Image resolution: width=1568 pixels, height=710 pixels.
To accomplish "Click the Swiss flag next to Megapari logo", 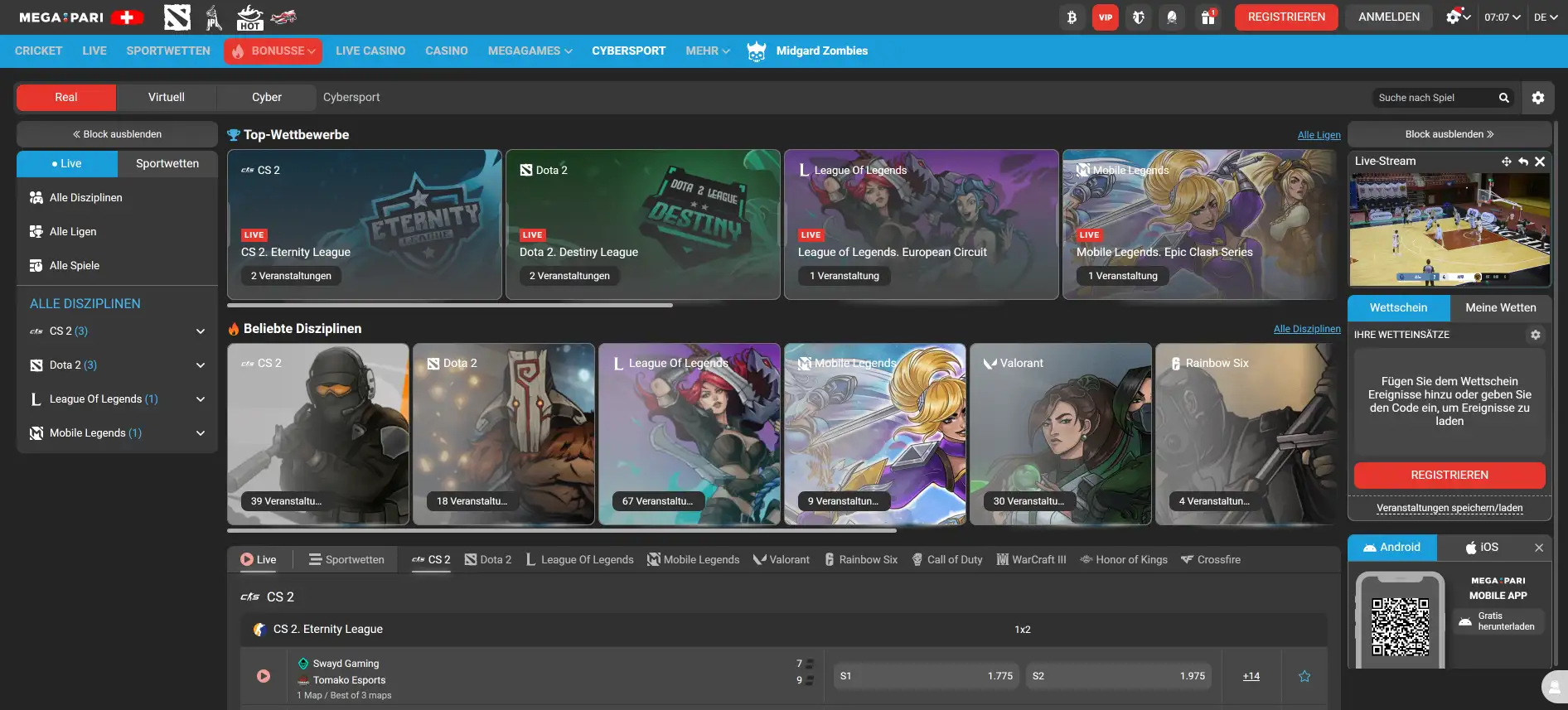I will [x=127, y=17].
